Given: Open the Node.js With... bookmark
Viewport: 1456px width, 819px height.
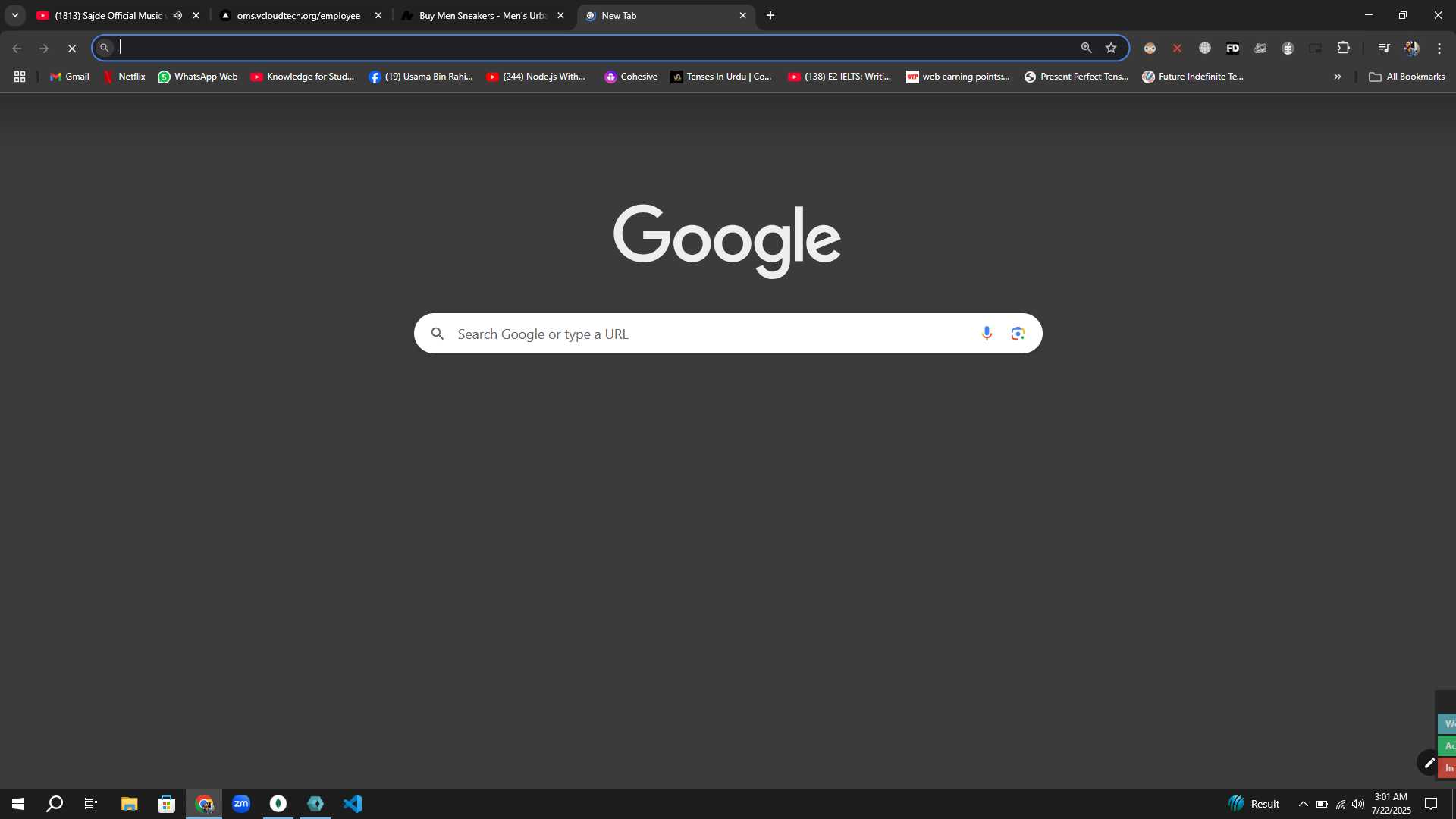Looking at the screenshot, I should pos(536,77).
